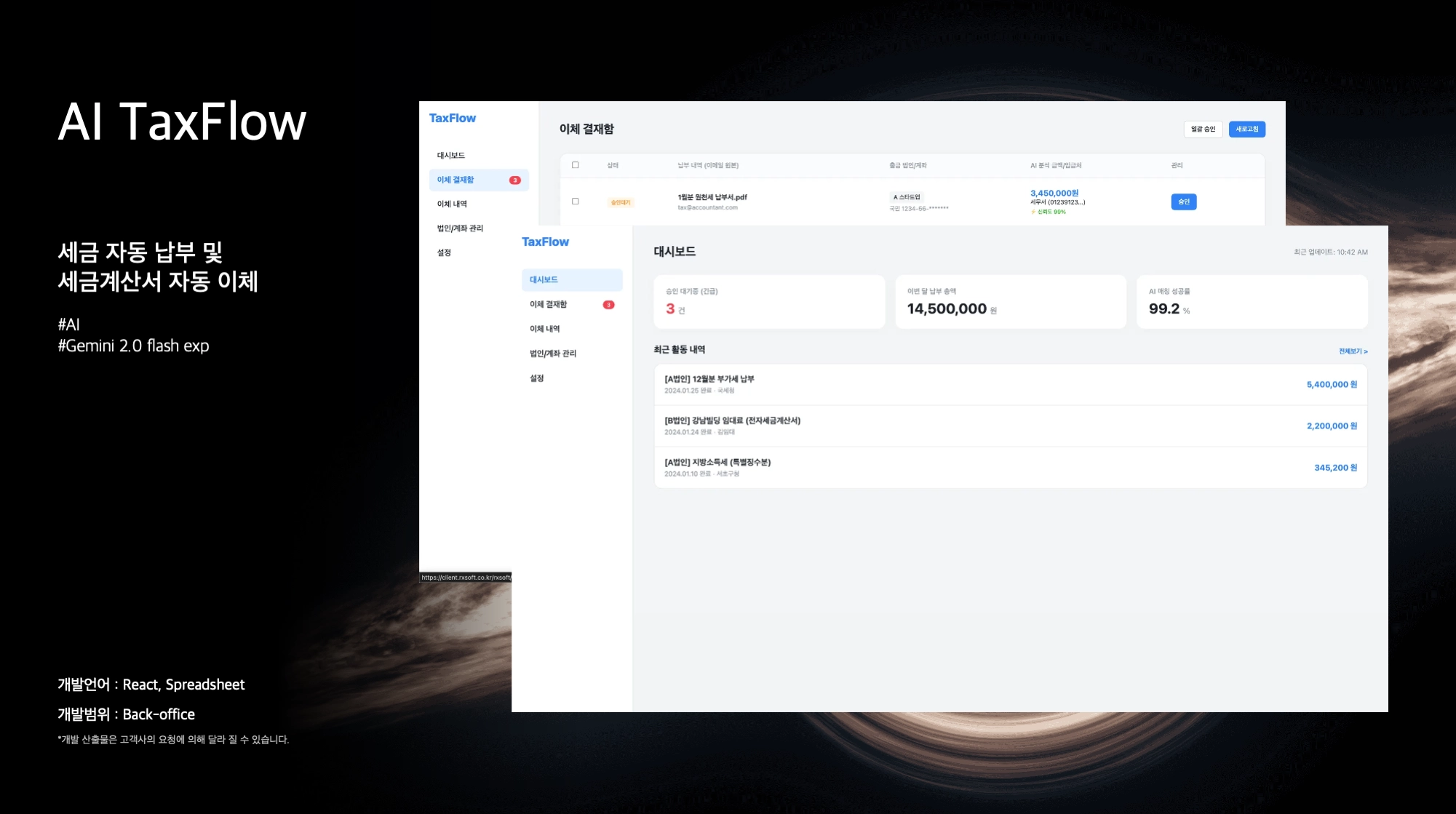Click the 승인 대기중 (긴급) summary card

point(768,301)
